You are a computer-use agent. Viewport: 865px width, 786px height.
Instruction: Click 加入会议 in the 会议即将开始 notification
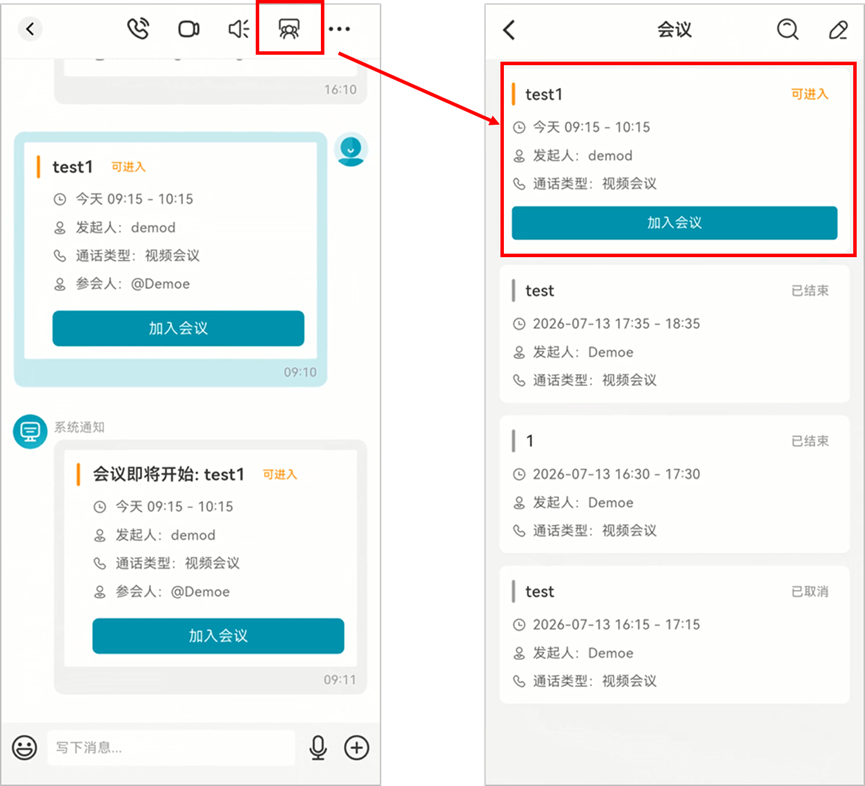click(218, 636)
